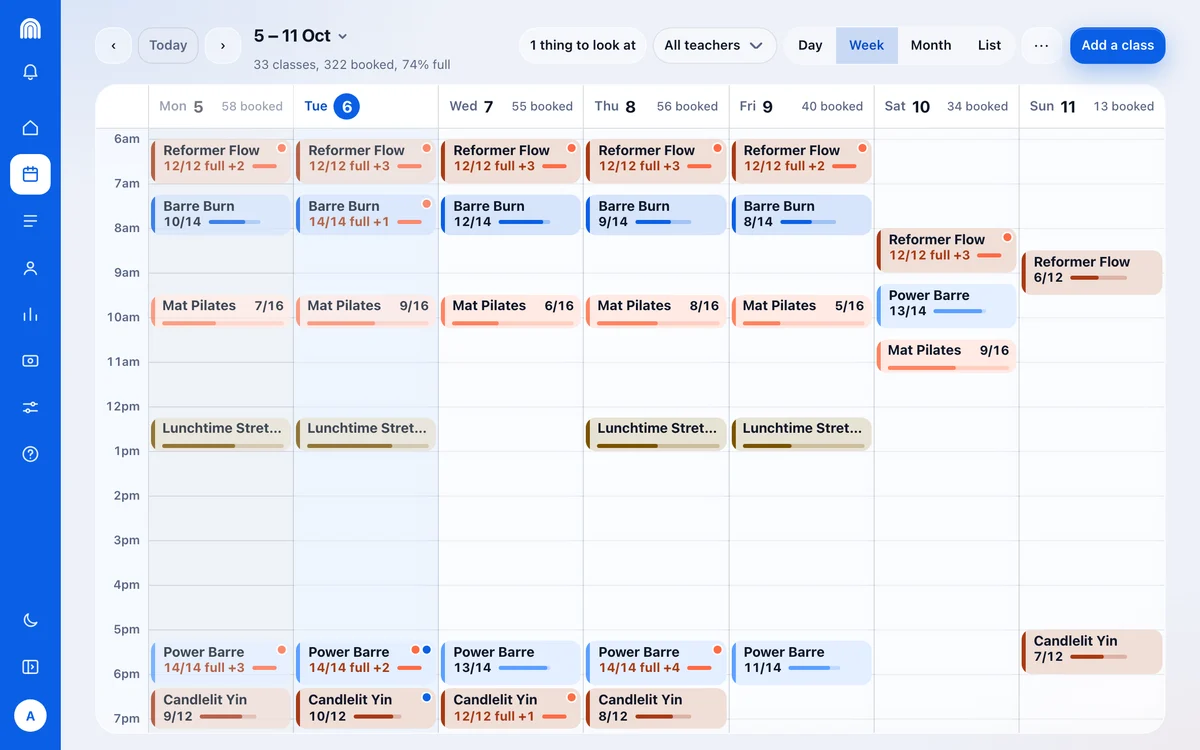Select the calendar icon in sidebar

click(30, 174)
